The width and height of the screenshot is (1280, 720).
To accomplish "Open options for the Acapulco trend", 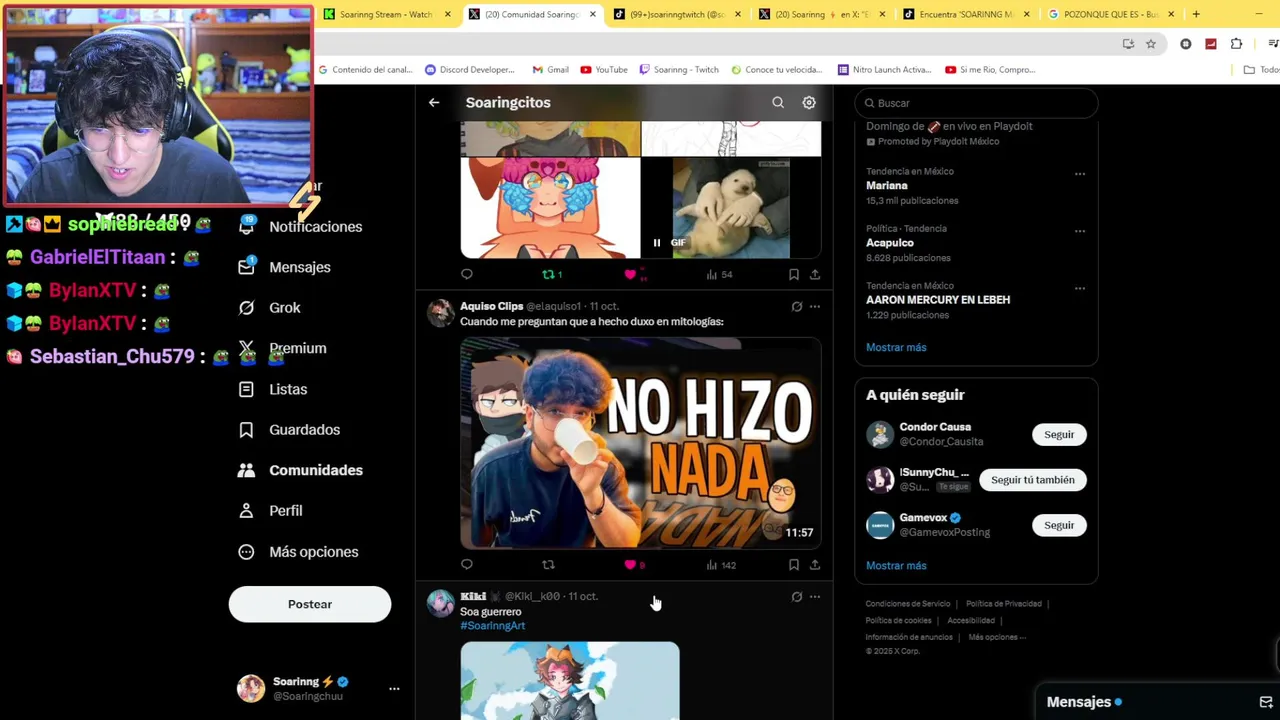I will 1080,231.
